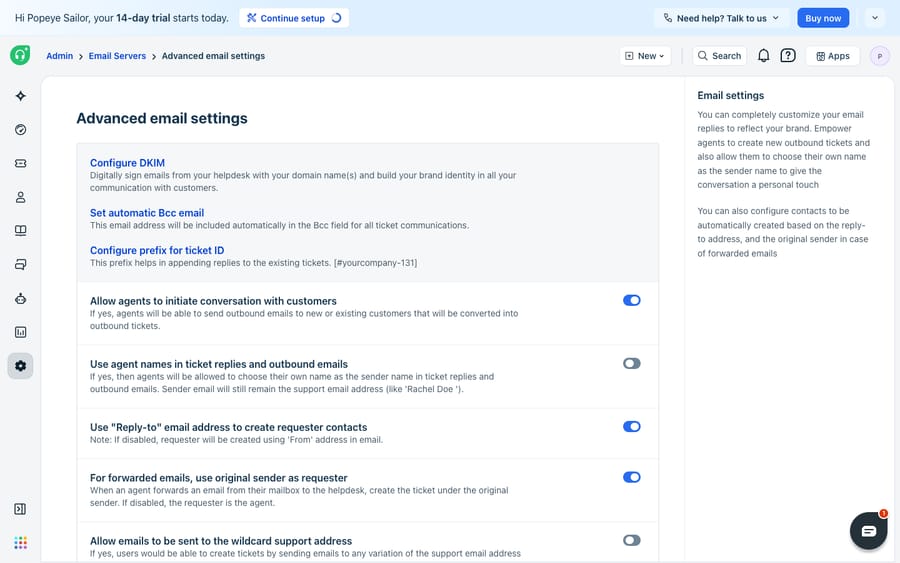This screenshot has height=563, width=900.
Task: Click the Freshdesk headphone logo
Action: pos(20,55)
